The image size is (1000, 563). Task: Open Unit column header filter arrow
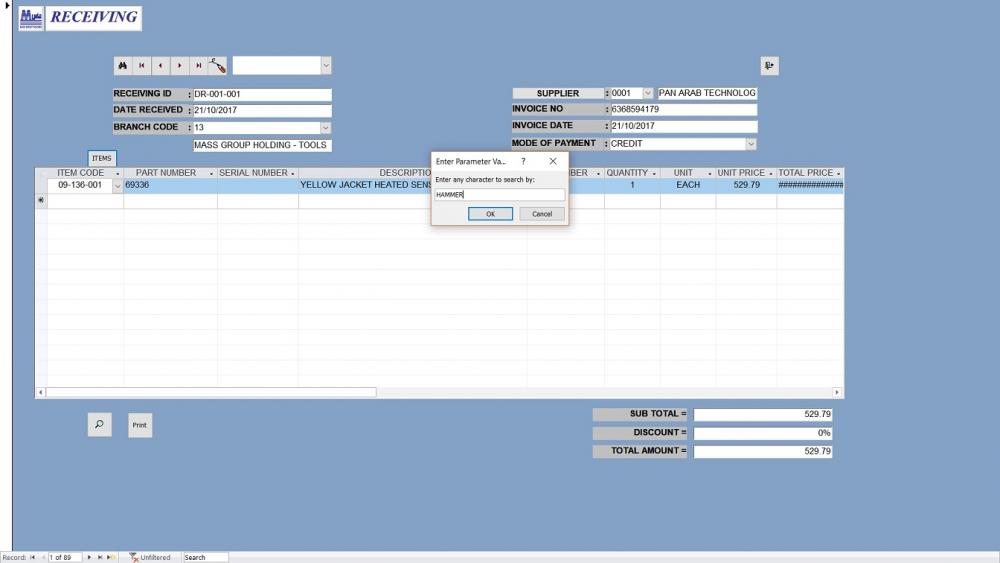pyautogui.click(x=710, y=173)
